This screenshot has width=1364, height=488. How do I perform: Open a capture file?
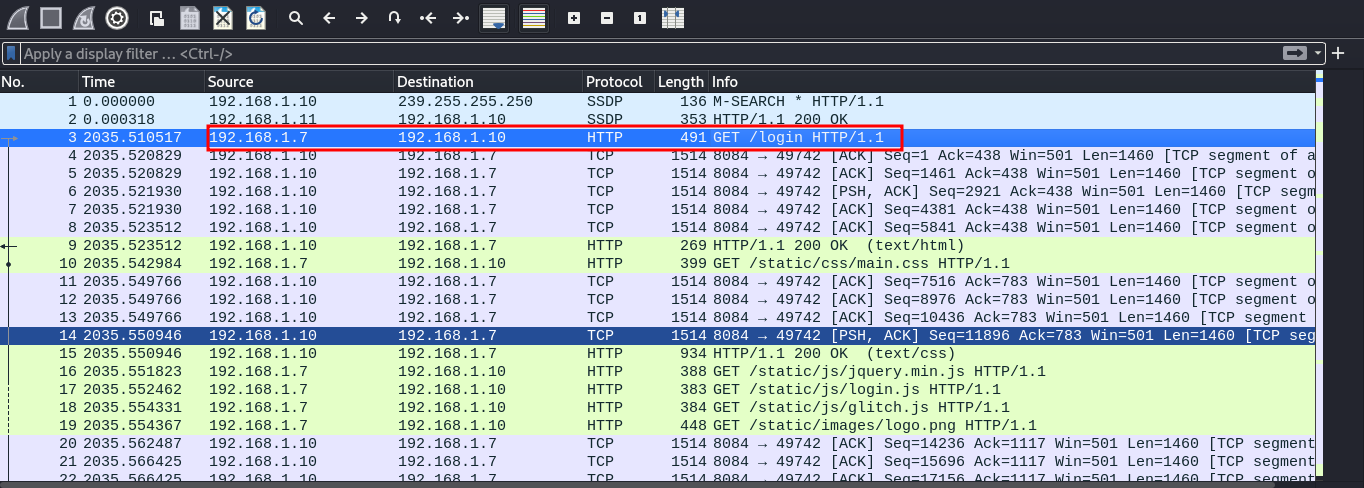pyautogui.click(x=157, y=17)
